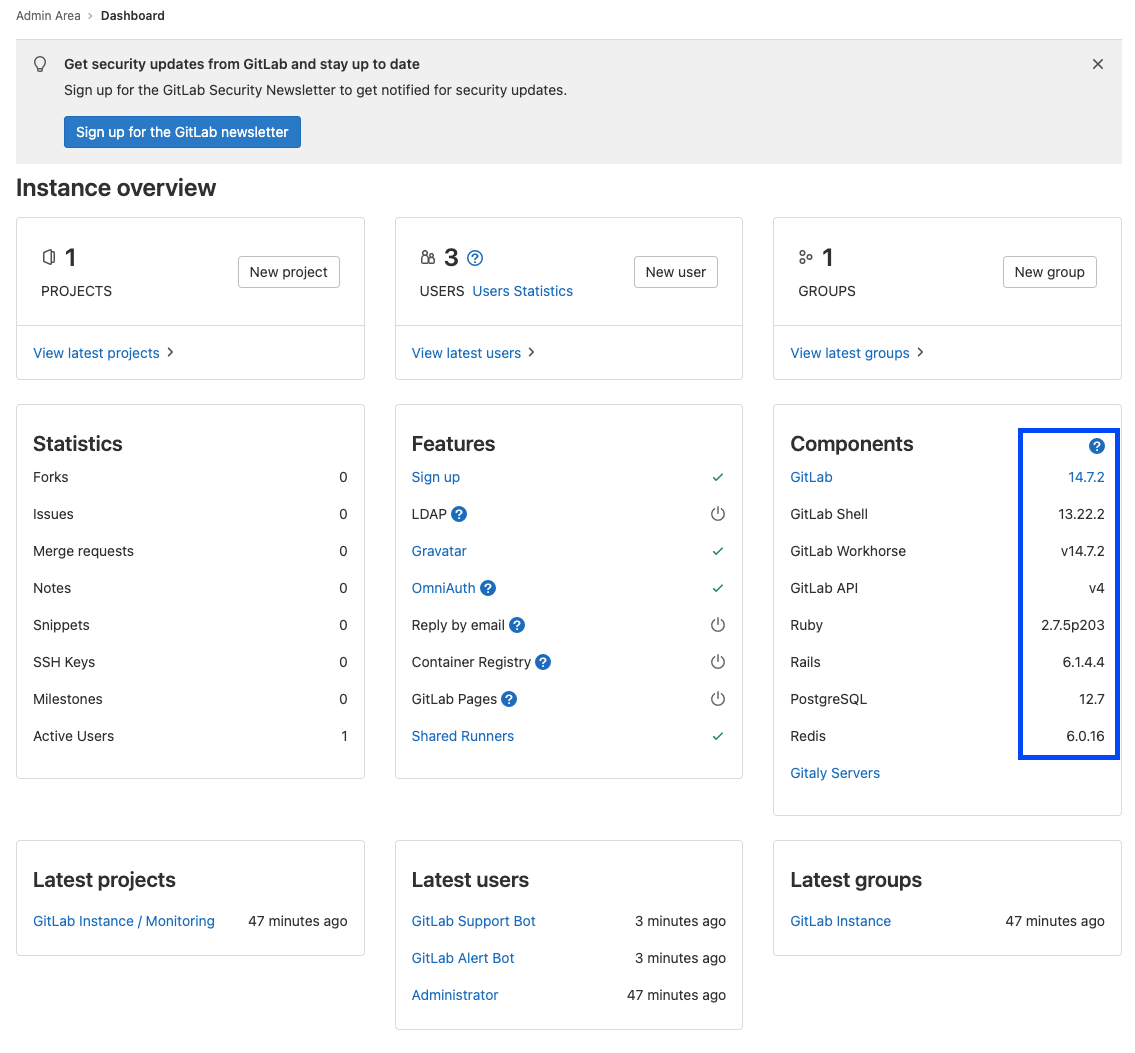Open GitLab Instance group link
Image resolution: width=1135 pixels, height=1053 pixels.
point(840,921)
